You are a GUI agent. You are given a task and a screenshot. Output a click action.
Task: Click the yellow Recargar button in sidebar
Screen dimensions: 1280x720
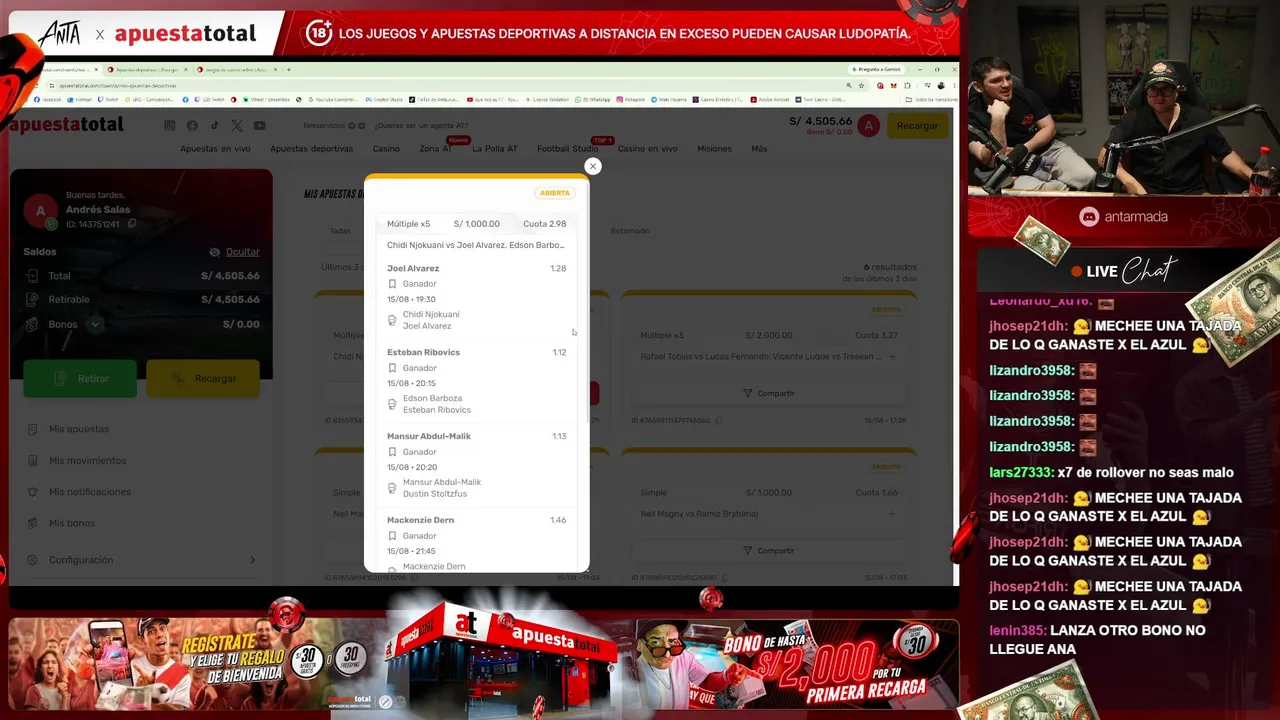point(203,379)
